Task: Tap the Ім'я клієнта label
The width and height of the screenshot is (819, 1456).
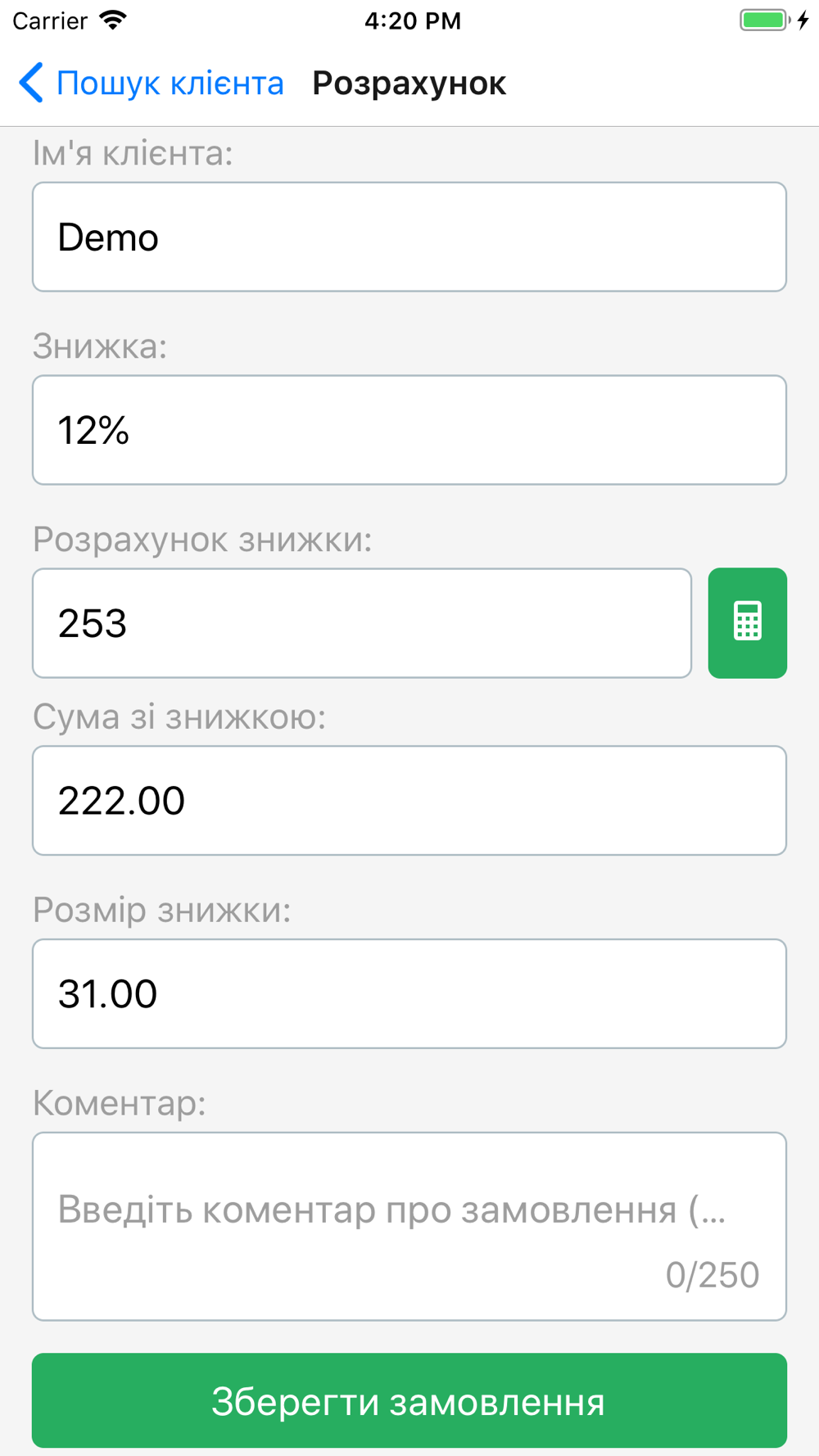Action: click(133, 153)
